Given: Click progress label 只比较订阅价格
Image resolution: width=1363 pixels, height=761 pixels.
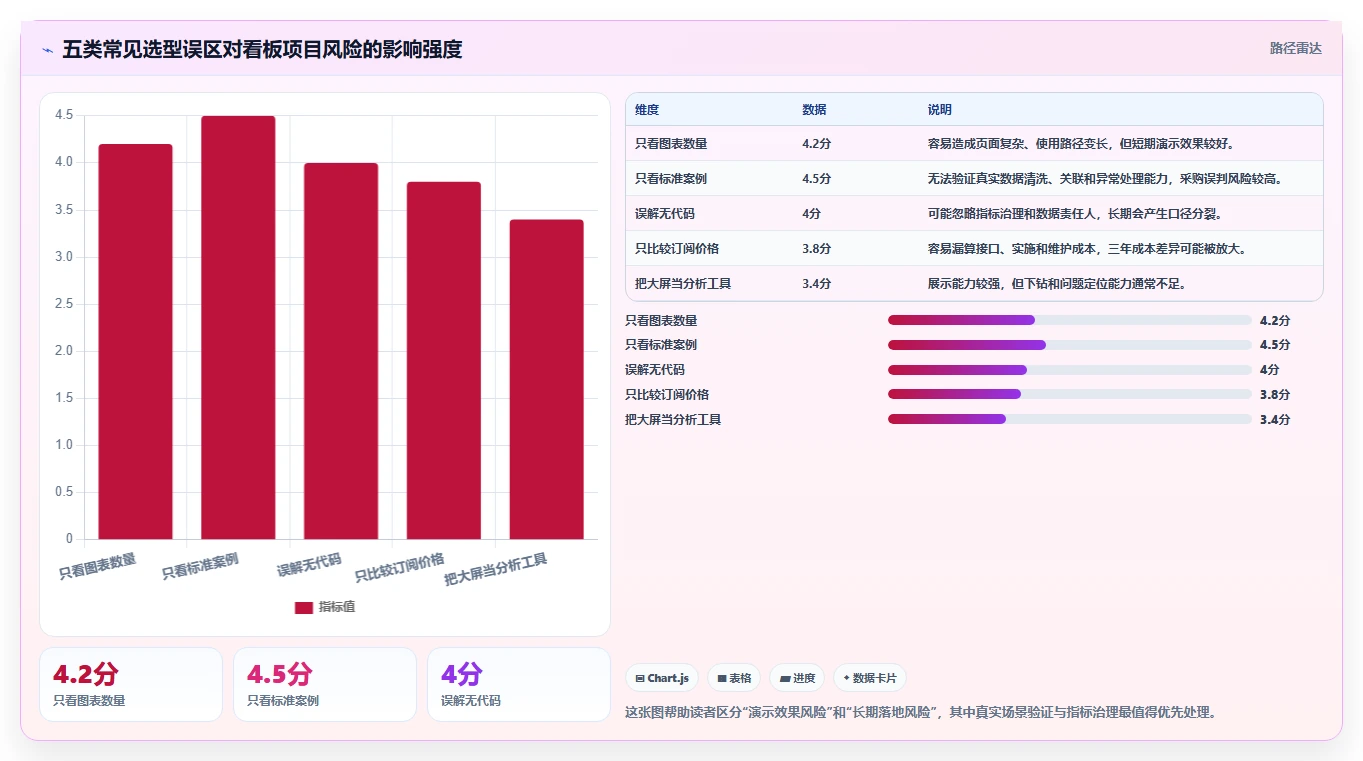Looking at the screenshot, I should click(x=667, y=394).
